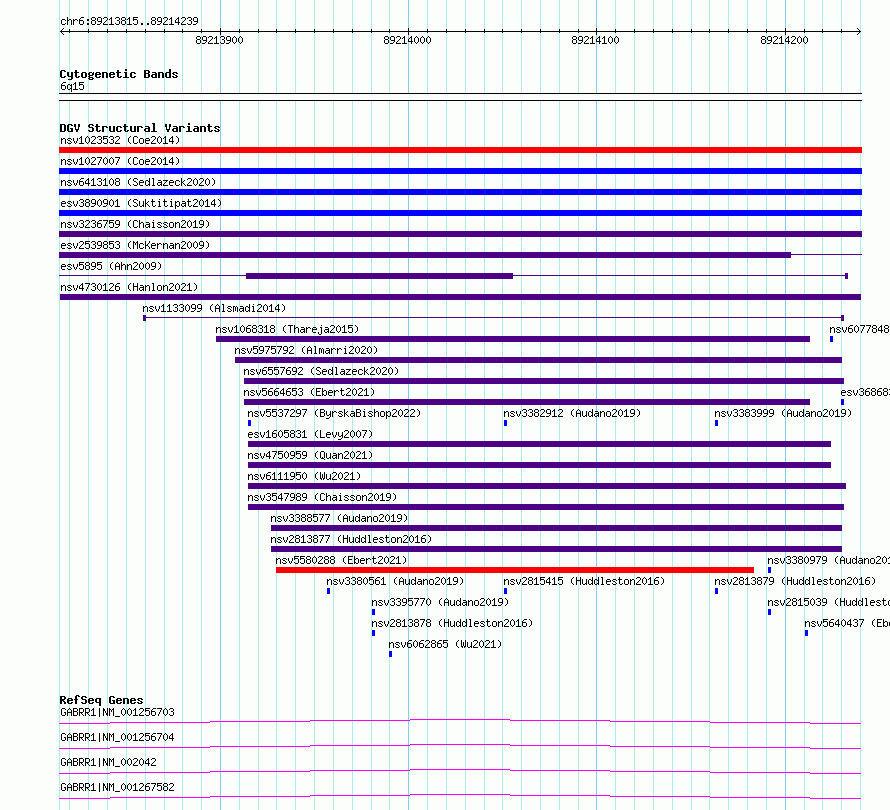The image size is (890, 810).
Task: Click ruler position 89214000
Action: pyautogui.click(x=408, y=40)
